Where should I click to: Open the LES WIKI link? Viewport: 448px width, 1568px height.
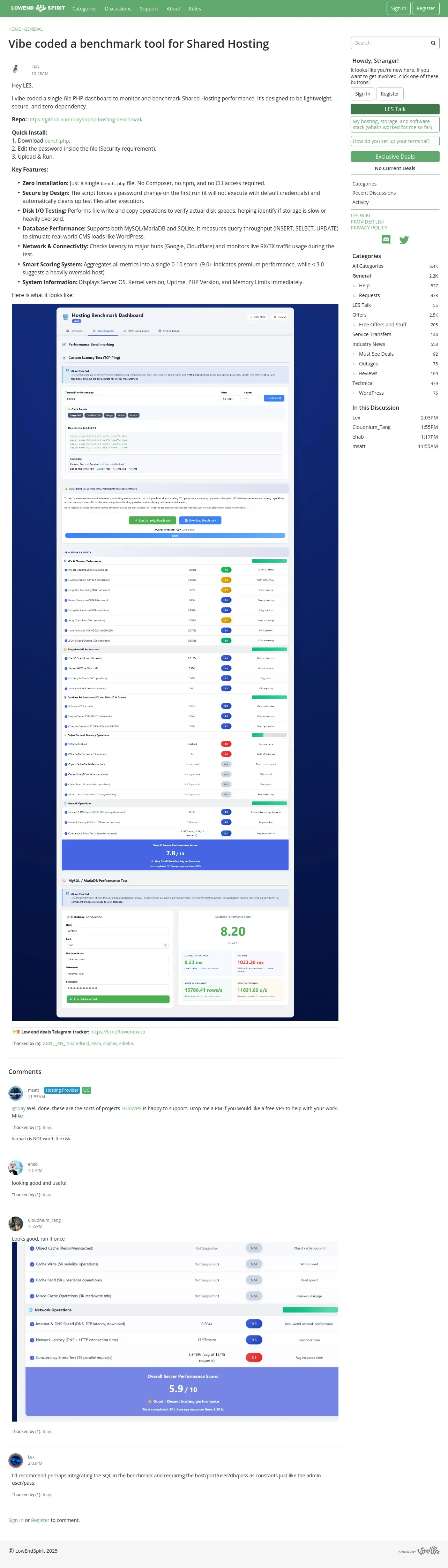pos(360,215)
